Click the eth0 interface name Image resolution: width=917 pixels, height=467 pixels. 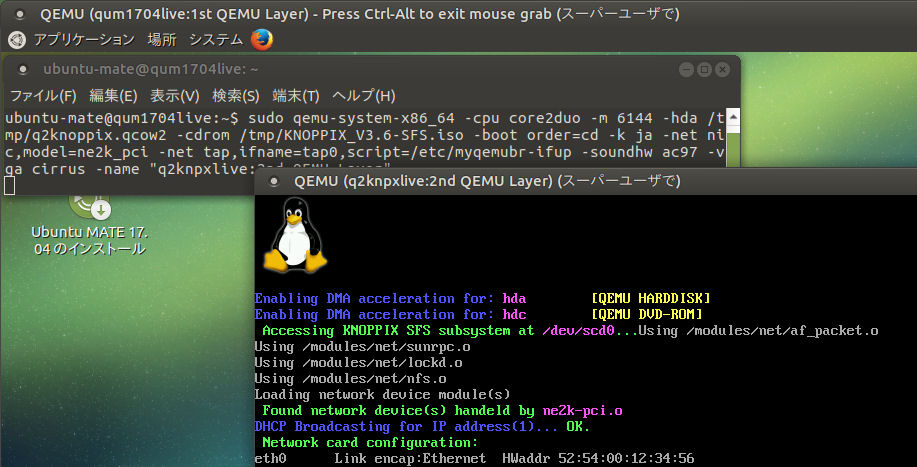[270, 459]
